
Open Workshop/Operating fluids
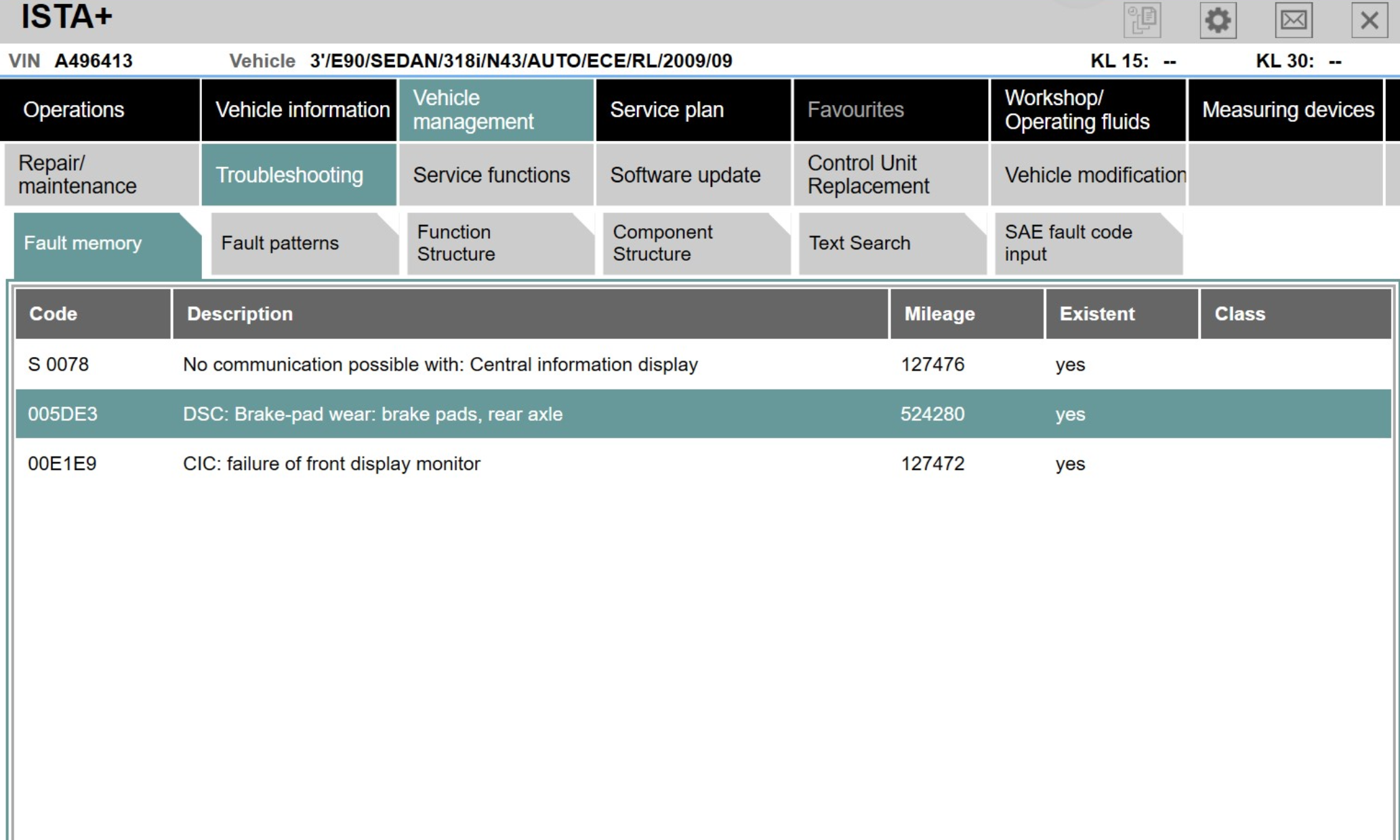pyautogui.click(x=1088, y=110)
